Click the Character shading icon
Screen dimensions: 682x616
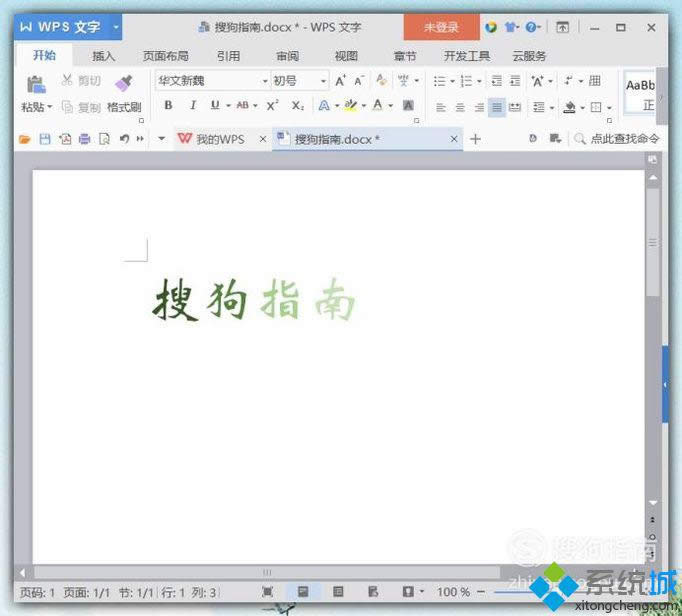408,105
